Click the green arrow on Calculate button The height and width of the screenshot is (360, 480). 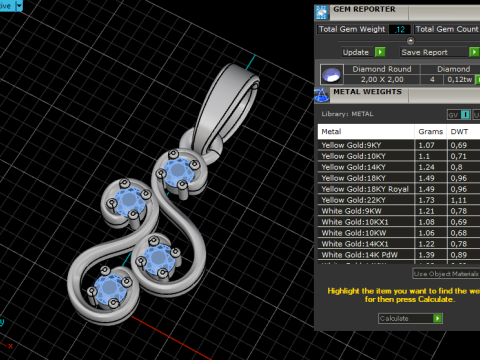tap(438, 318)
